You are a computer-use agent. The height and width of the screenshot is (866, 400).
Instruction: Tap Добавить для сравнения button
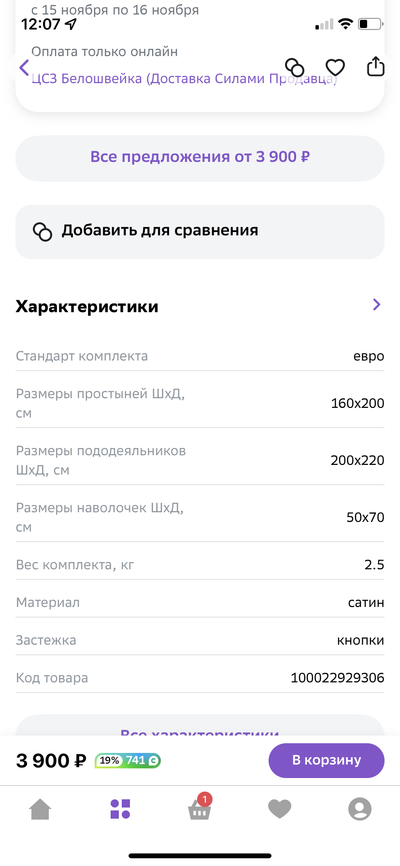click(x=200, y=231)
